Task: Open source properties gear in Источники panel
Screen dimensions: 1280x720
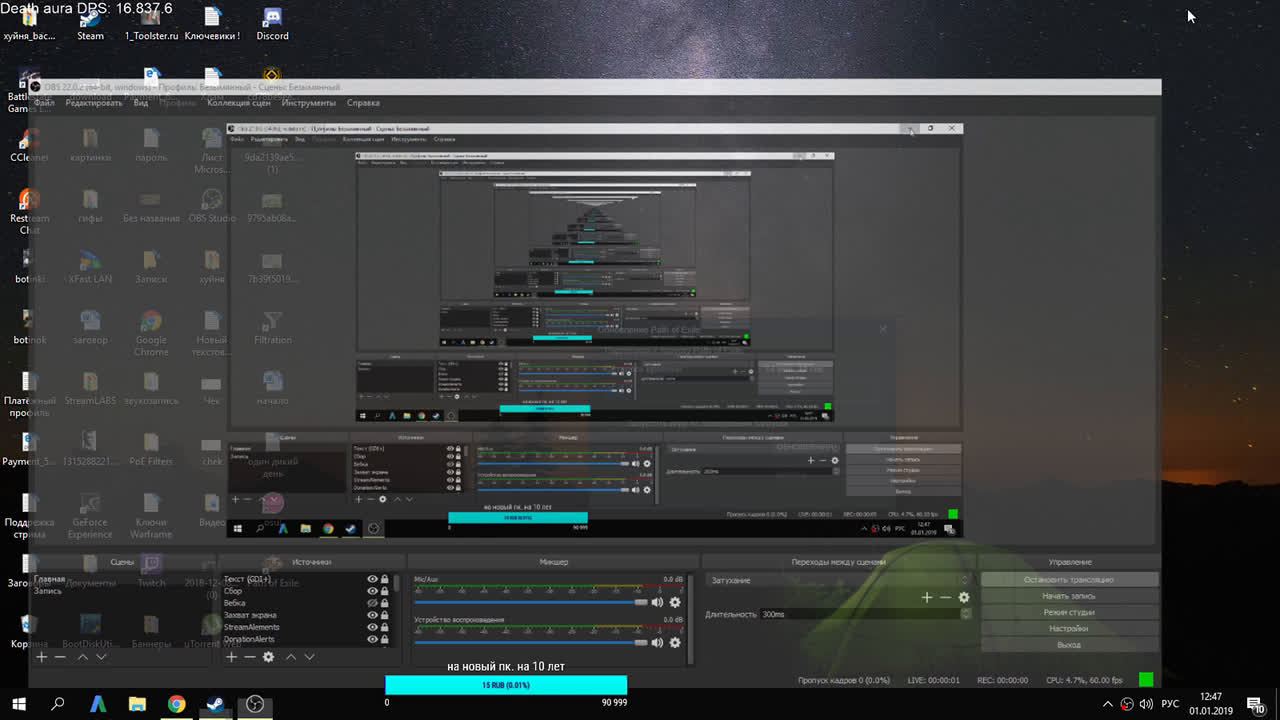Action: (x=268, y=657)
